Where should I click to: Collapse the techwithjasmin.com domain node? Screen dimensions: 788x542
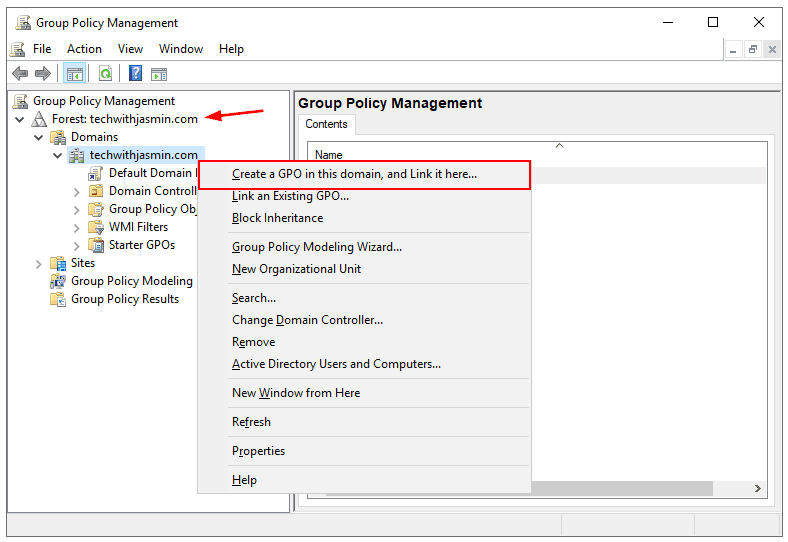tap(58, 155)
